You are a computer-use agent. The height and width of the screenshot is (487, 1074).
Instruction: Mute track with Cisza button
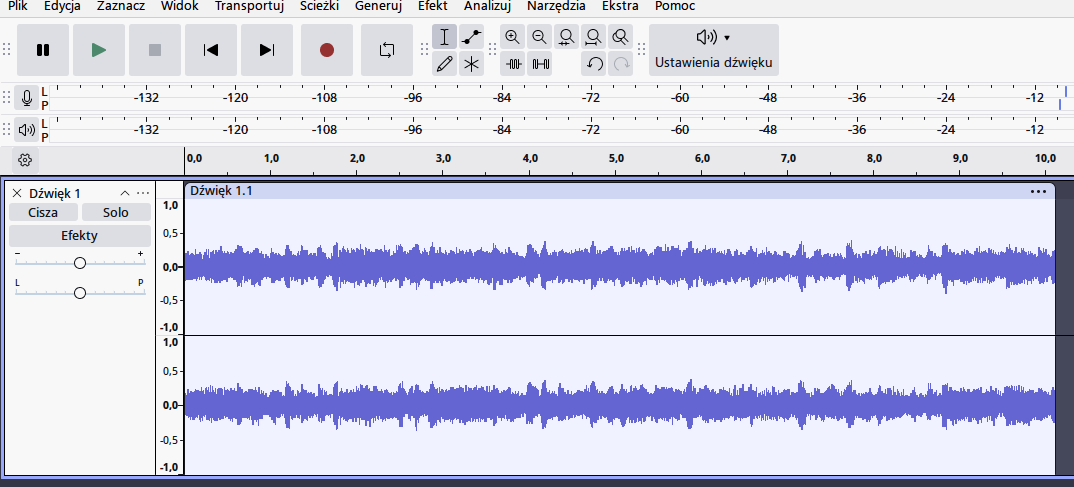[x=43, y=212]
